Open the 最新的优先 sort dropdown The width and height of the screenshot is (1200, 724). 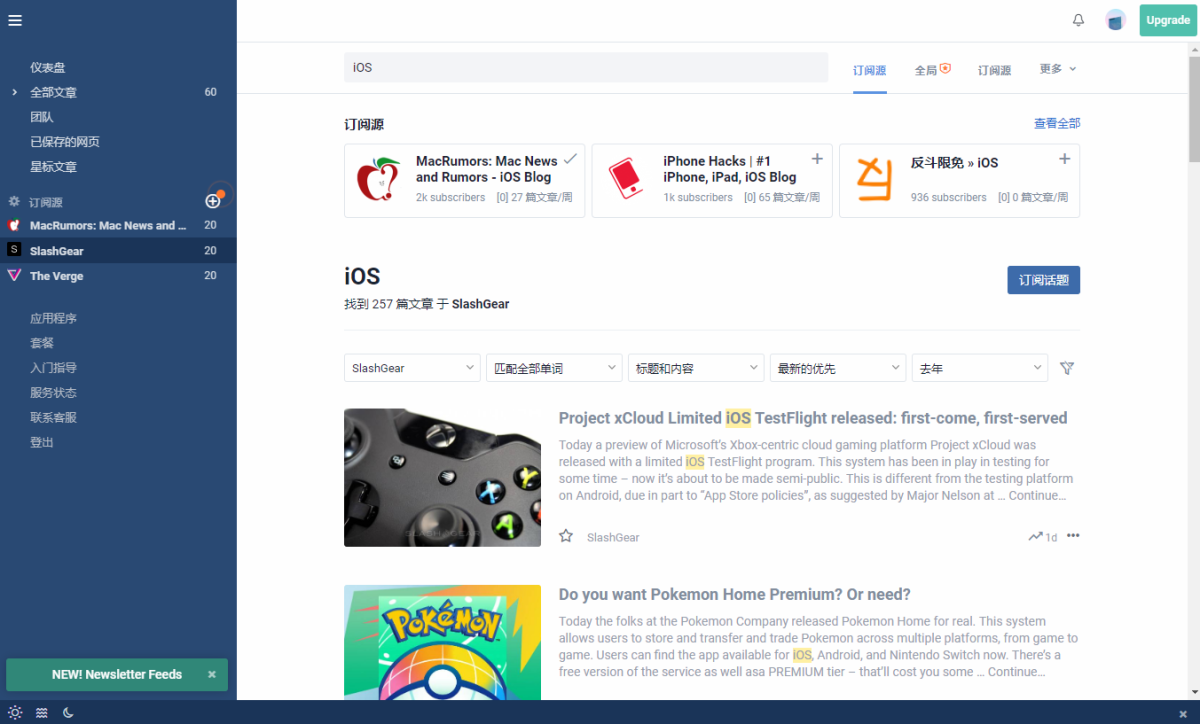(839, 368)
